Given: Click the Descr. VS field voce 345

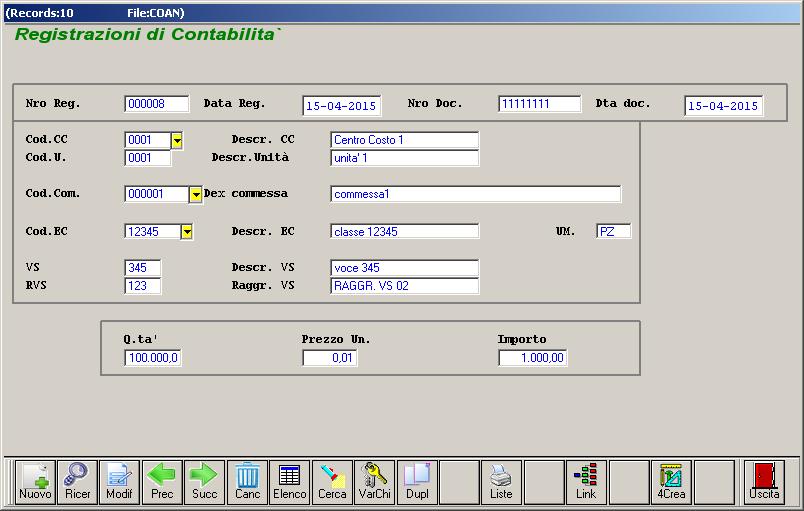Looking at the screenshot, I should (405, 268).
